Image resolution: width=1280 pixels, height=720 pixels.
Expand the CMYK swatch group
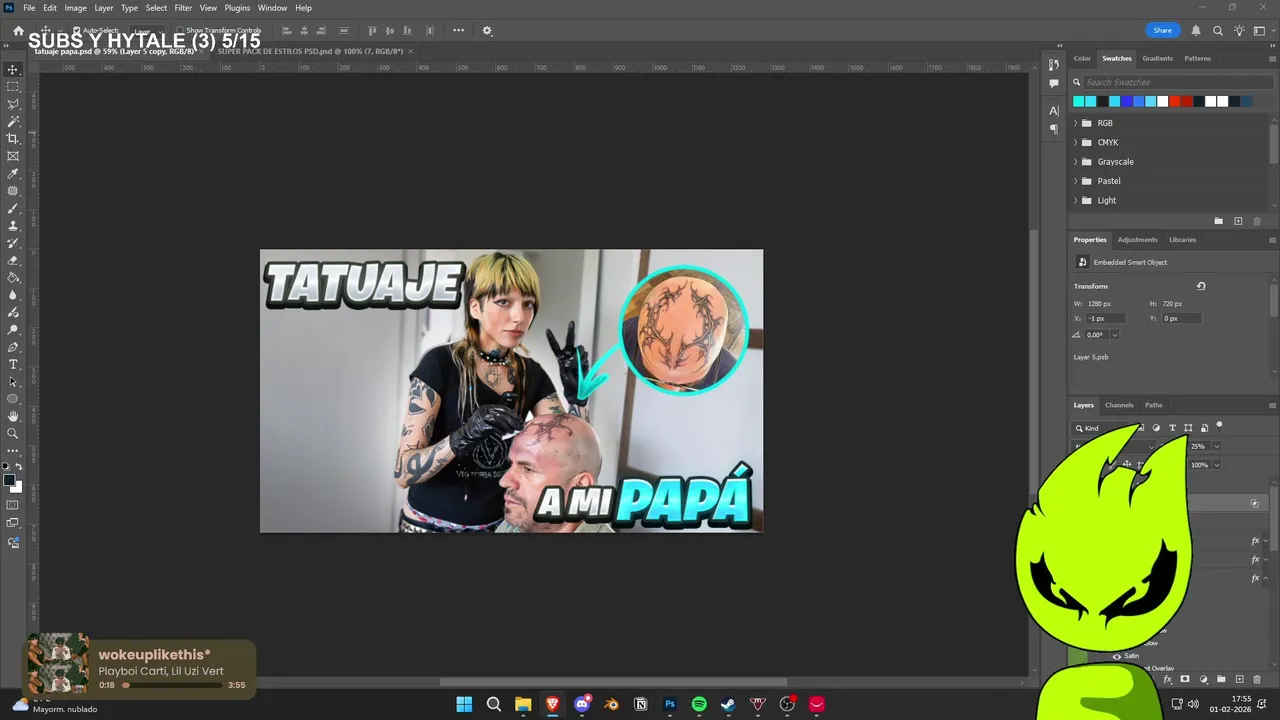[1076, 142]
